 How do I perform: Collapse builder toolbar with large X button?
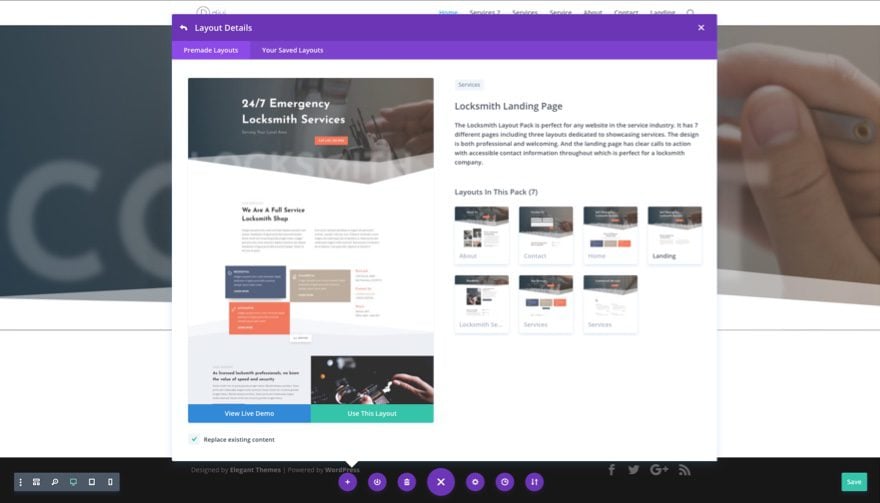[441, 482]
